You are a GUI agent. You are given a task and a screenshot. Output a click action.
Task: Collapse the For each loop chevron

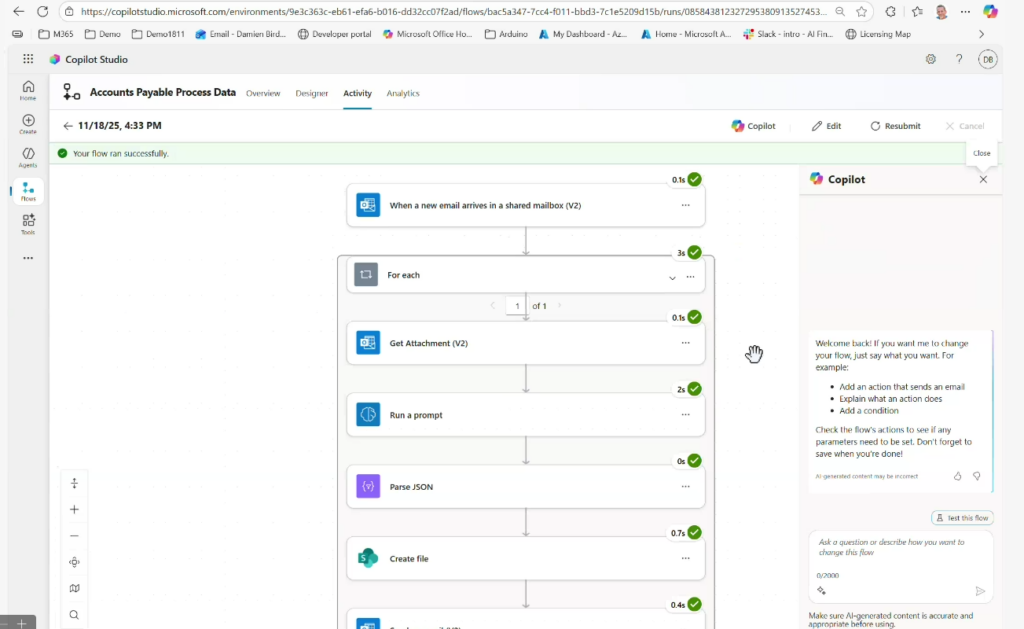tap(672, 278)
